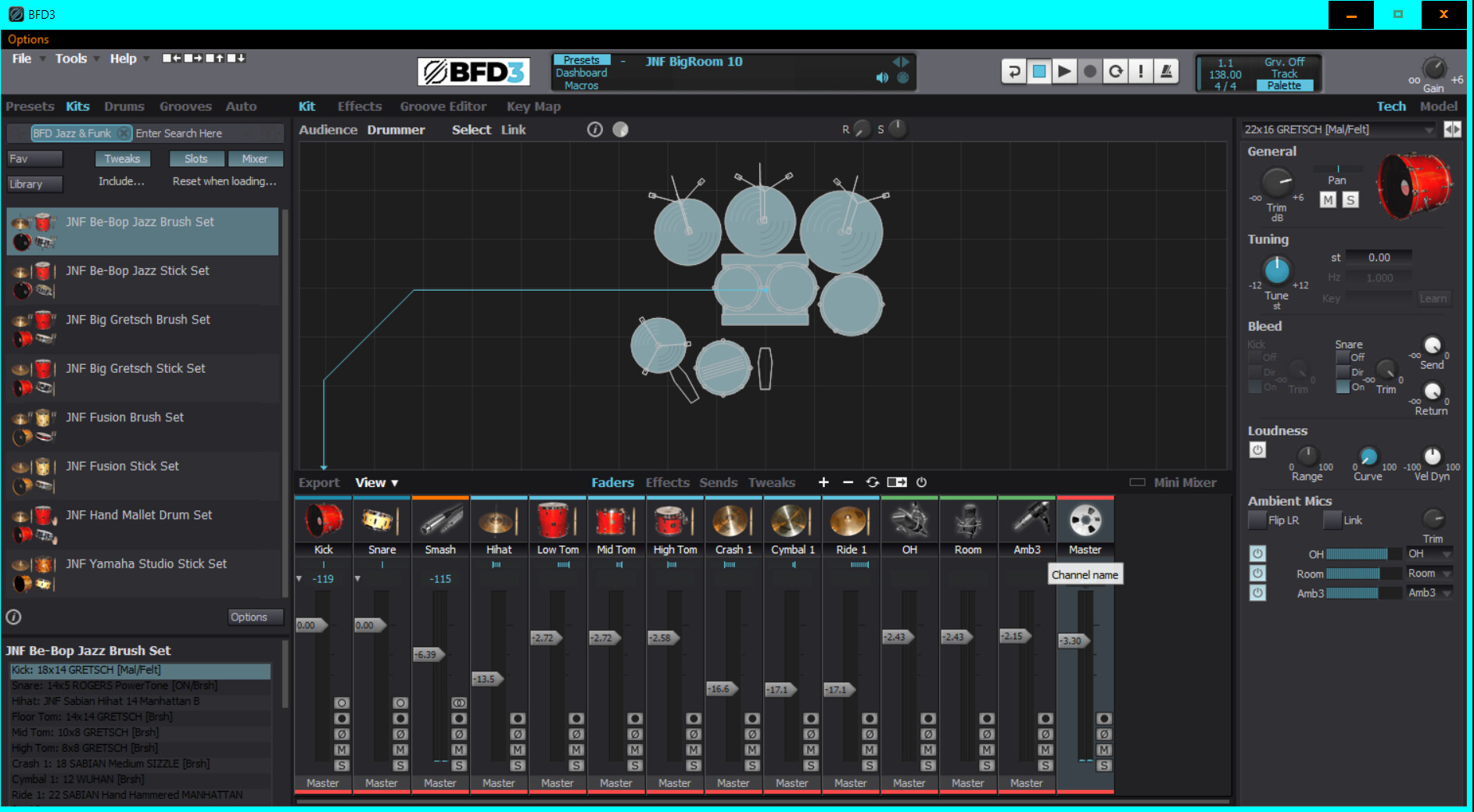Click the Stop transport button
Screen dimensions: 1474x812
(x=1039, y=72)
